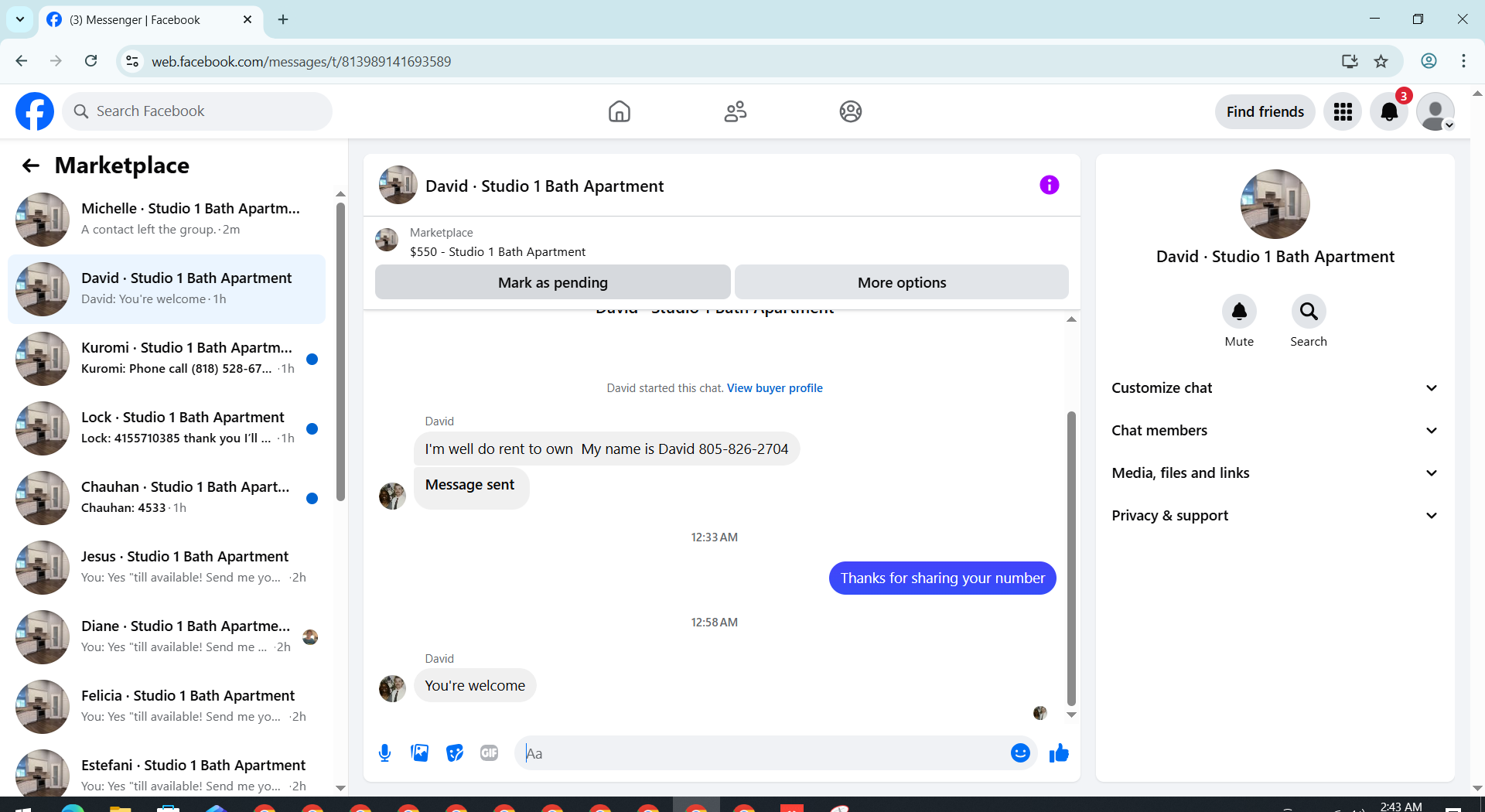Click the Find friends button
Viewport: 1485px width, 812px height.
tap(1265, 111)
